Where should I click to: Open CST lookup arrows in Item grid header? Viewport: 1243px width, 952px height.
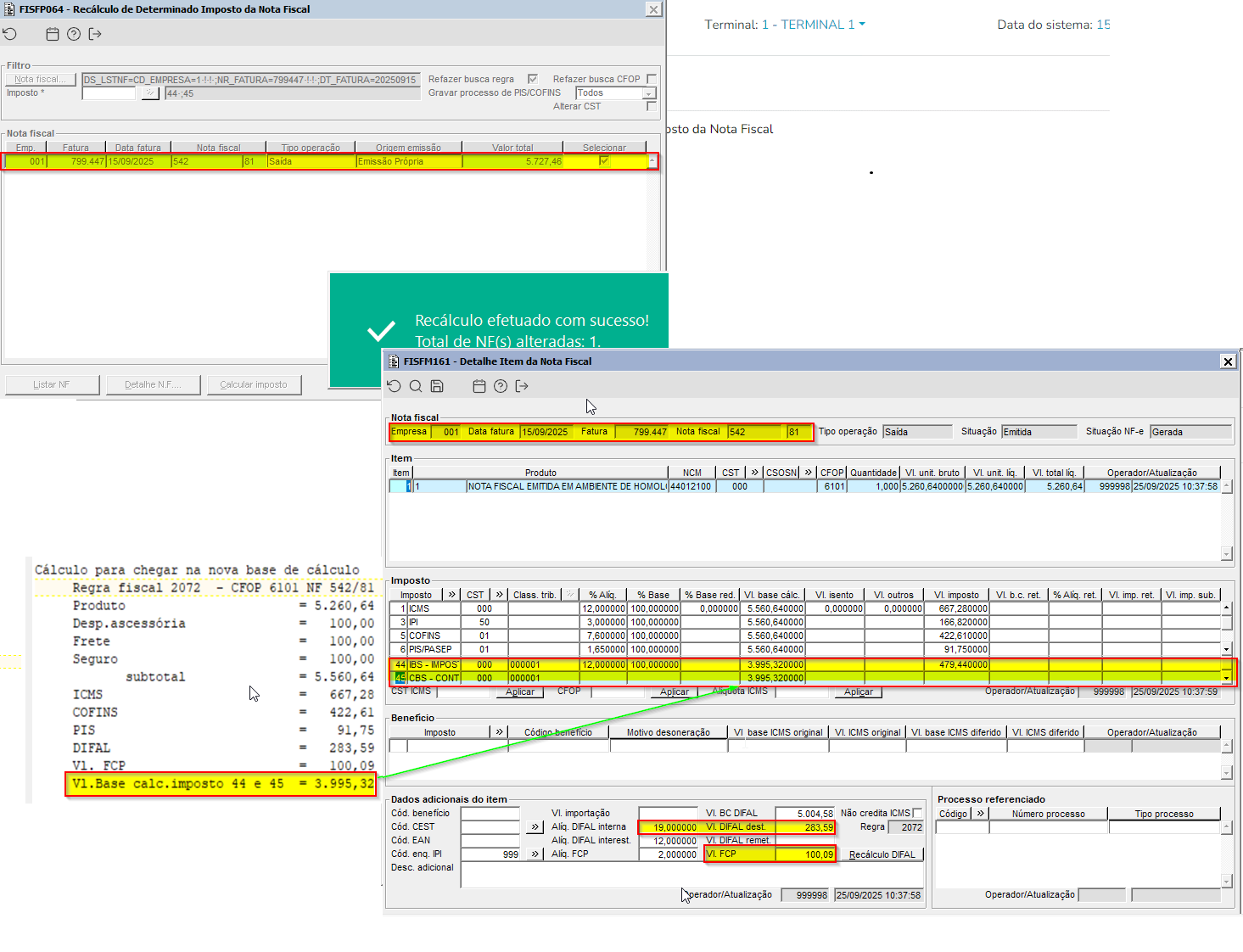754,473
